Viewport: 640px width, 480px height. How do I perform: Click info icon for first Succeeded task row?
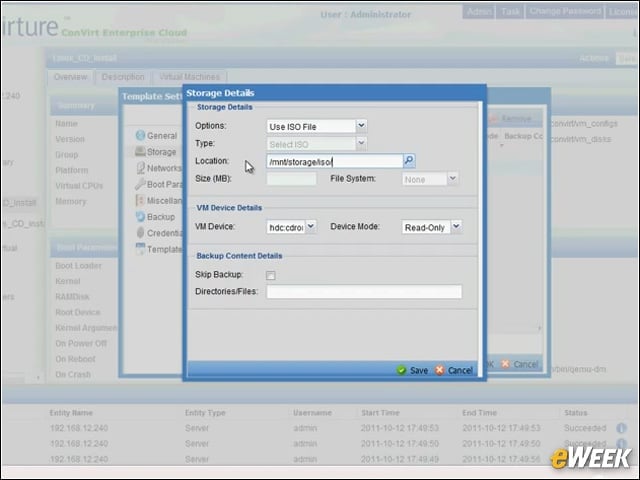pyautogui.click(x=621, y=428)
